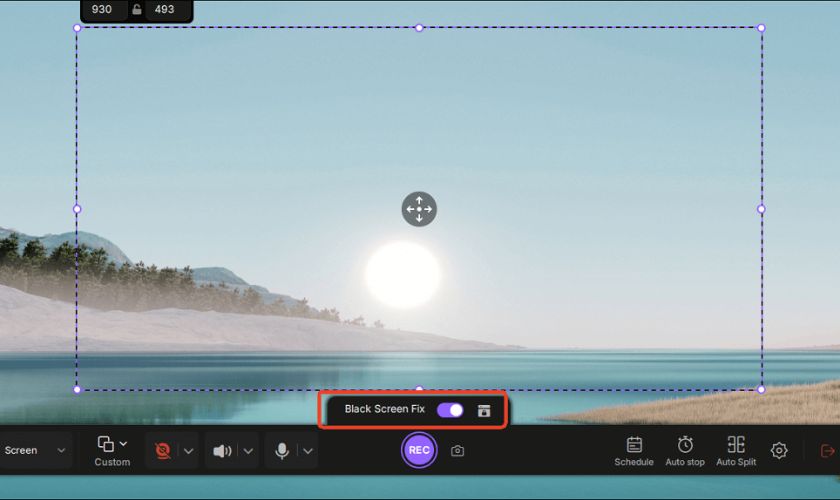
Task: Open the Schedule recording option
Action: (x=634, y=451)
